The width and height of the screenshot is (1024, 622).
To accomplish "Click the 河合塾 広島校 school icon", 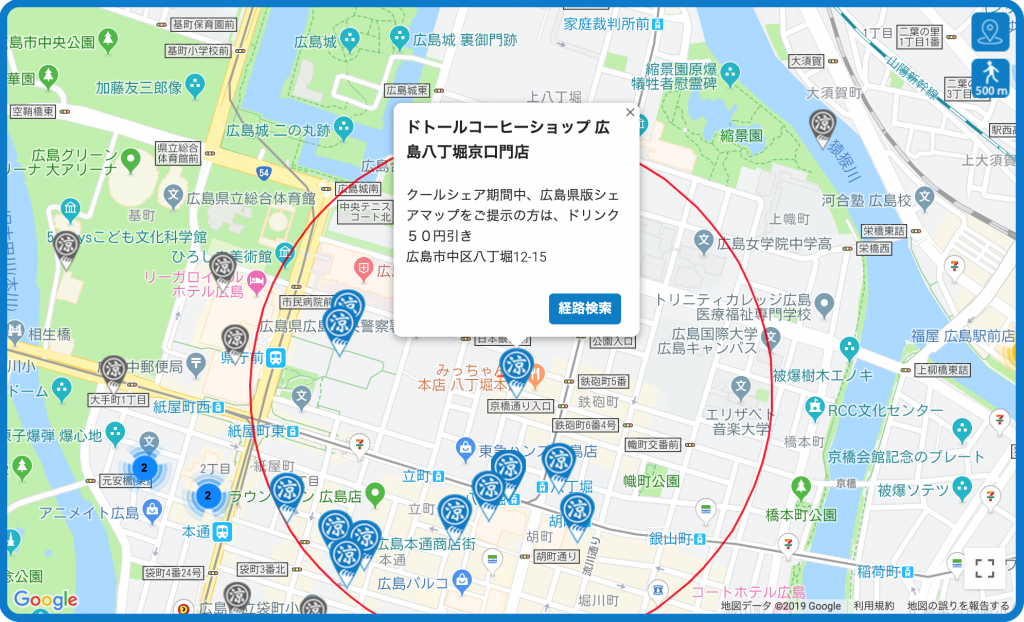I will click(x=924, y=196).
